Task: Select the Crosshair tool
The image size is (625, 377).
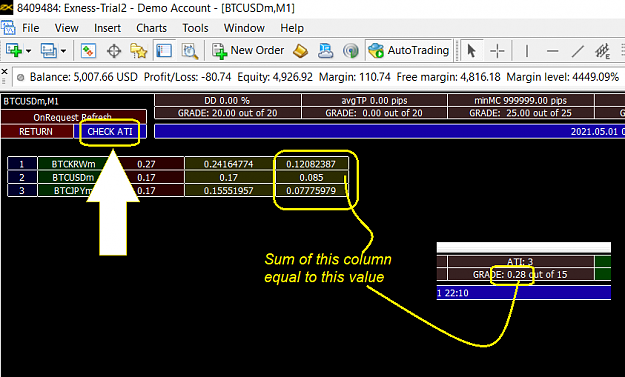Action: click(497, 51)
